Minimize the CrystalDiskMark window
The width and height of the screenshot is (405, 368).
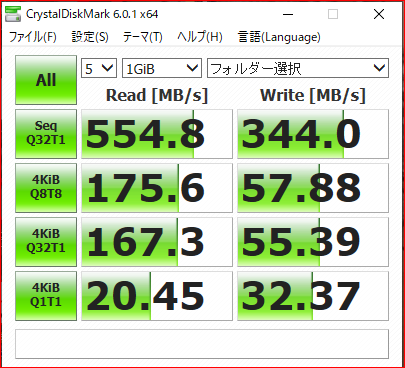click(288, 14)
